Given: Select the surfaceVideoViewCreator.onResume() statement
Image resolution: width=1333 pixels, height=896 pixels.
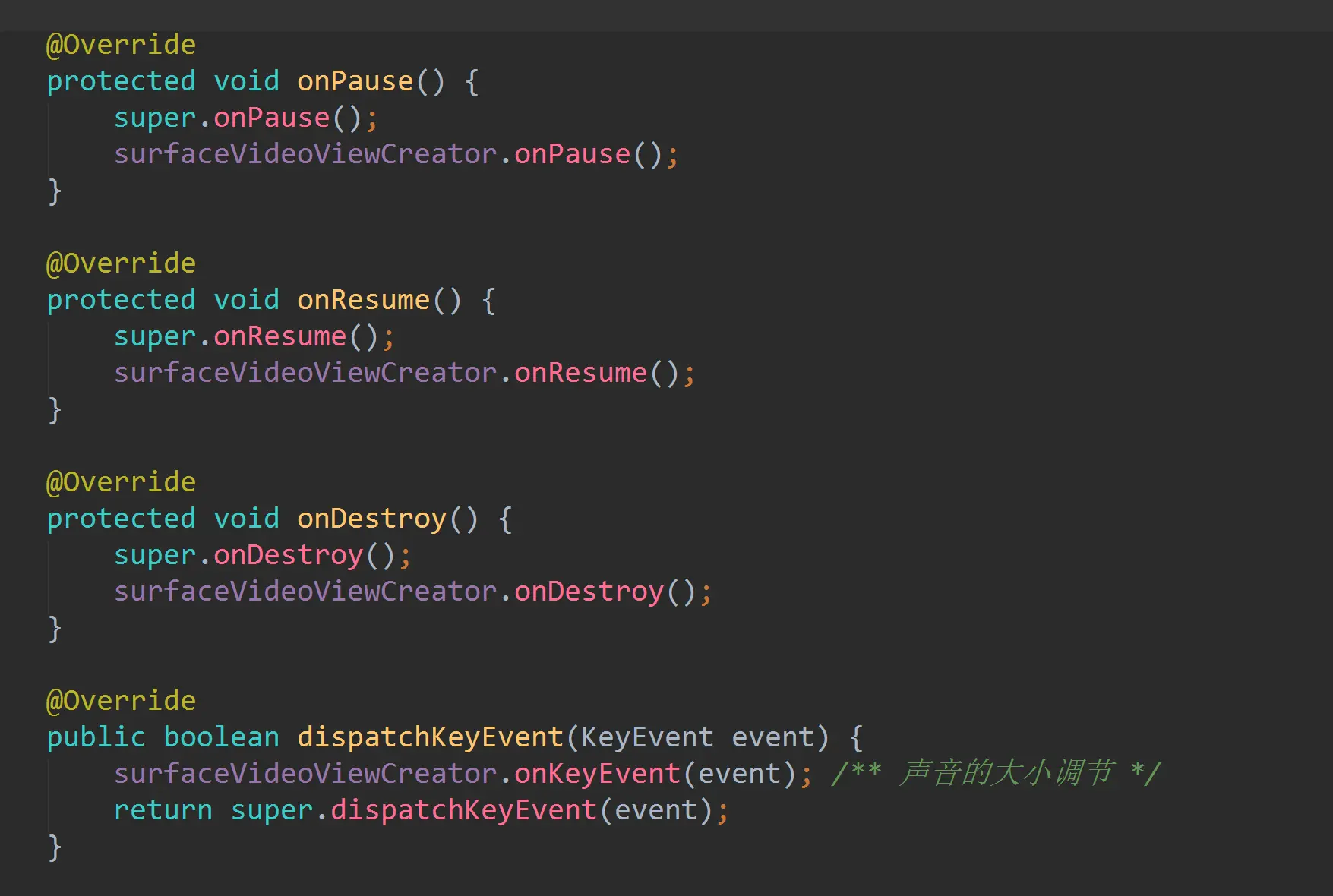Looking at the screenshot, I should pos(404,373).
